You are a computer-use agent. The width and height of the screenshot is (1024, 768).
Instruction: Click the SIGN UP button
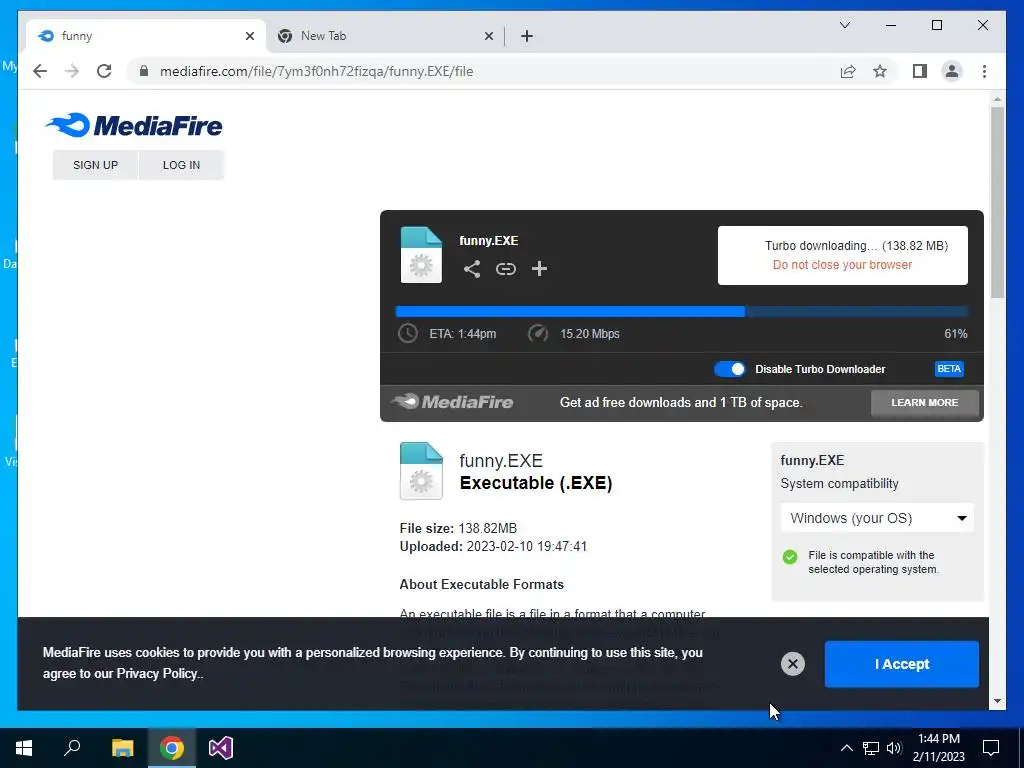95,165
